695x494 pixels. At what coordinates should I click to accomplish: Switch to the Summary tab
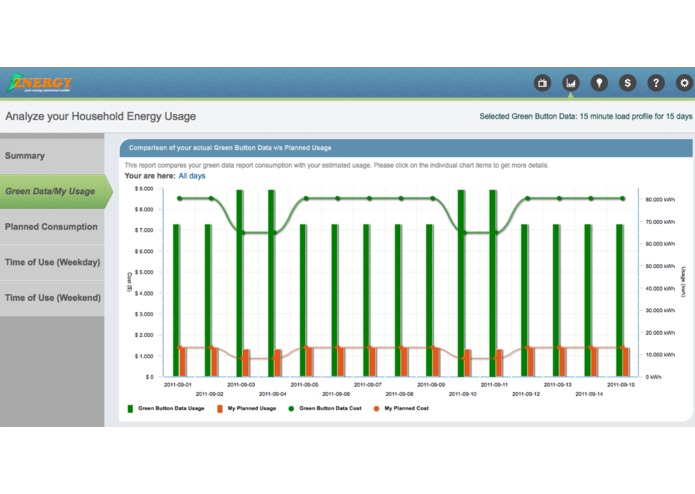[52, 156]
